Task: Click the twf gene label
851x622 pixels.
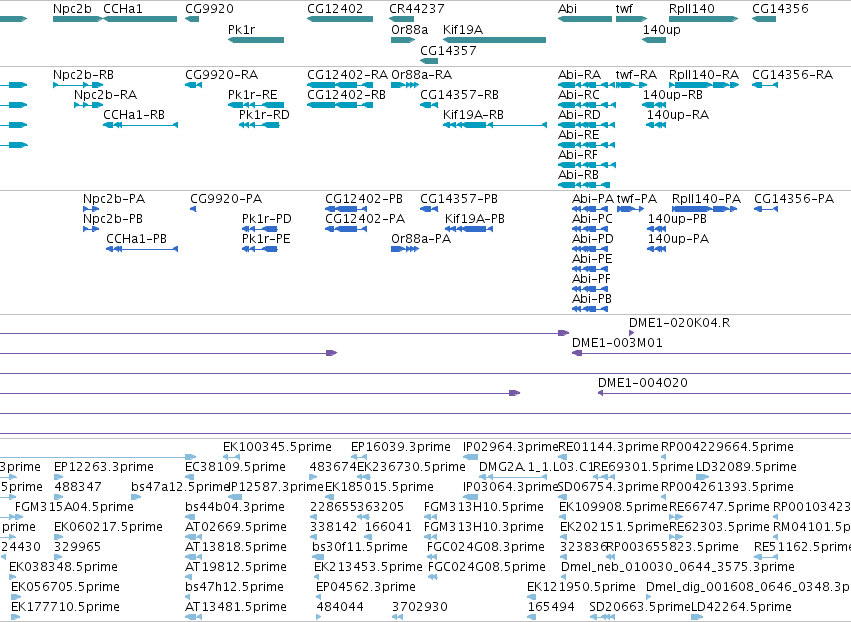Action: click(624, 9)
